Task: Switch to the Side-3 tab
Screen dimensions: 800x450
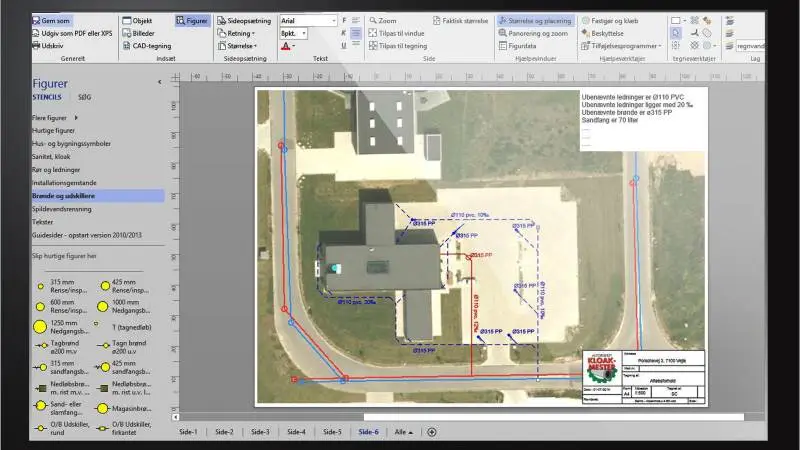Action: click(260, 432)
